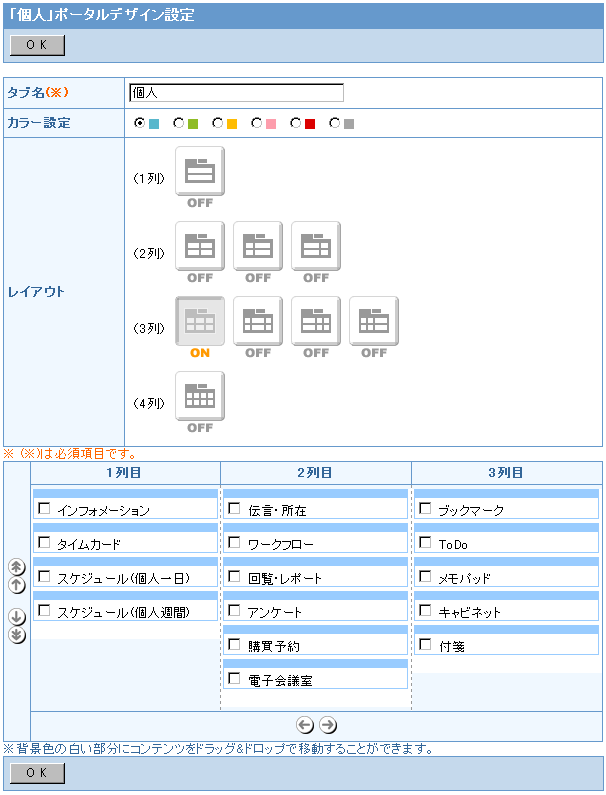Image resolution: width=606 pixels, height=795 pixels.
Task: Click the single down arrow button
Action: point(17,617)
